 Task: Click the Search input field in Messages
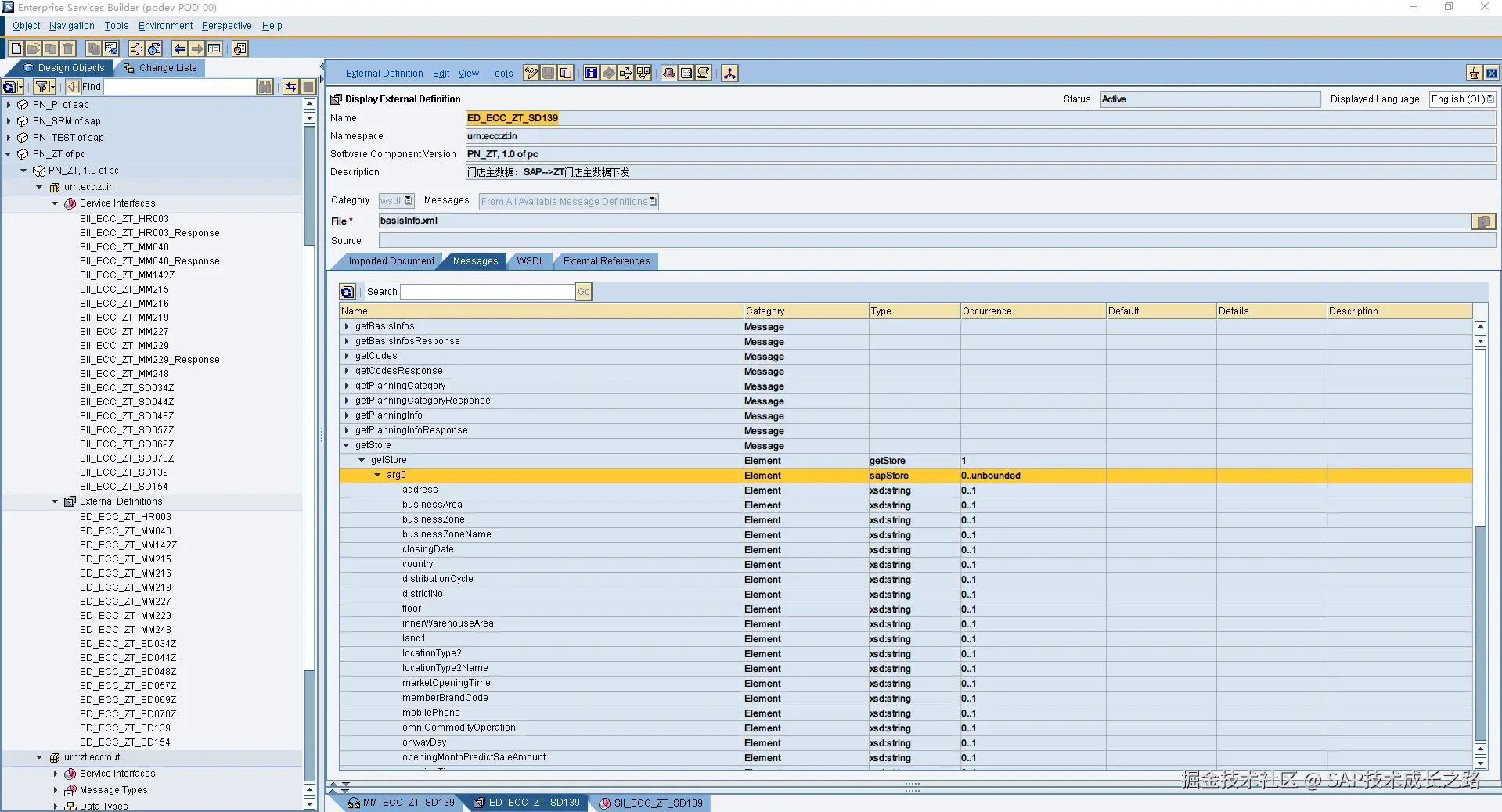[488, 292]
